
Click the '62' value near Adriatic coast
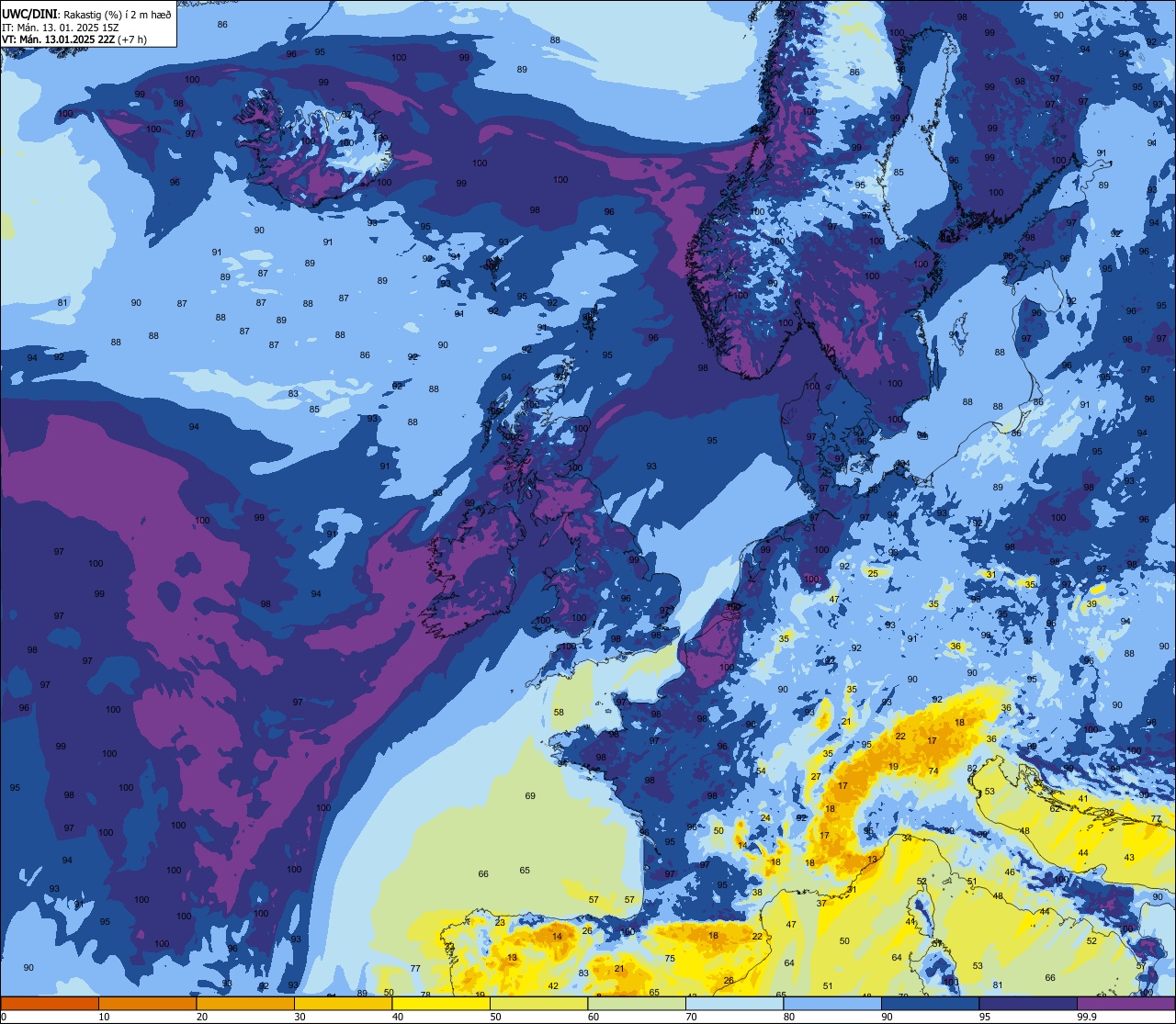pyautogui.click(x=1055, y=808)
